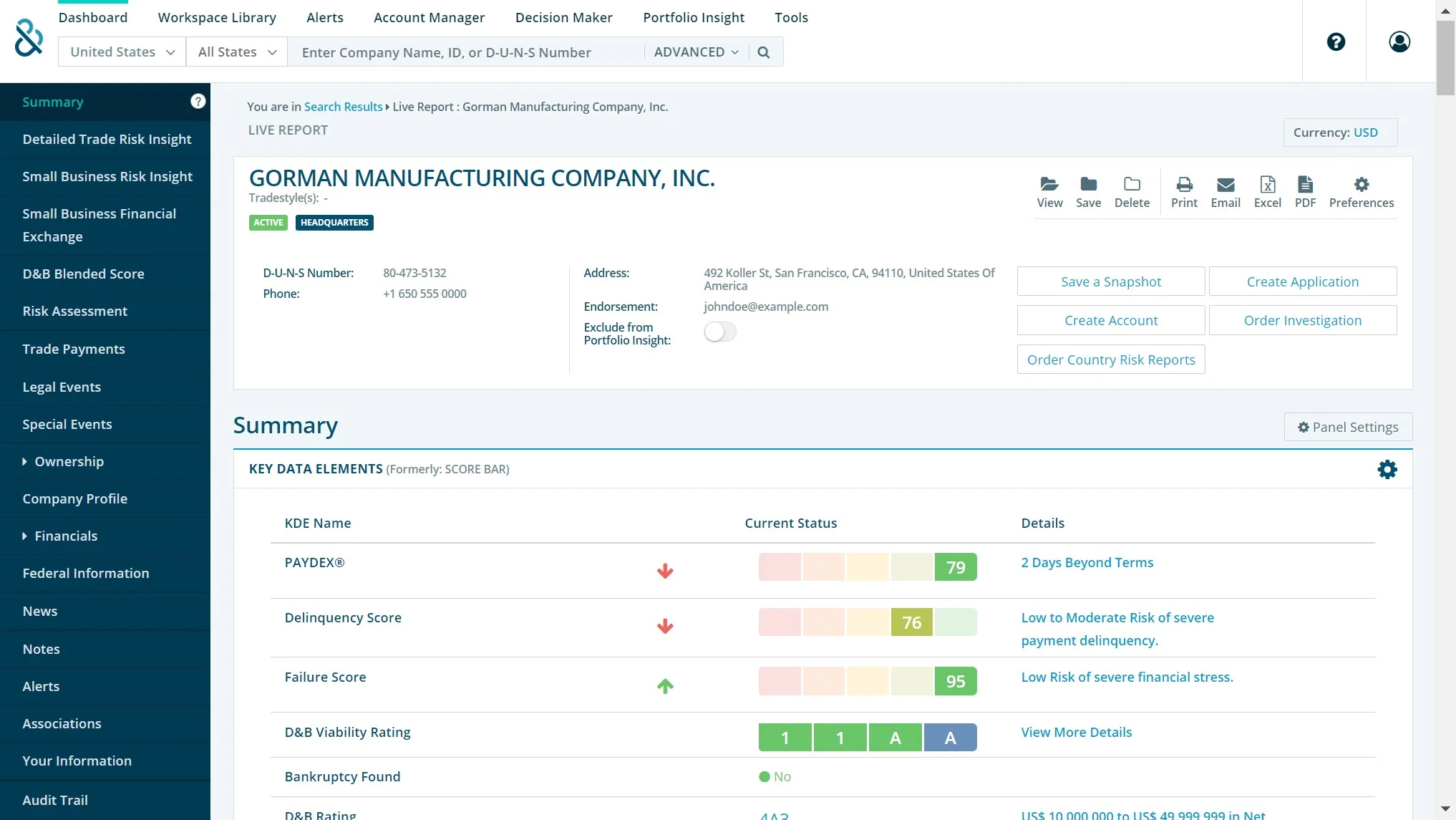Open Panel Settings button
Viewport: 1456px width, 820px height.
(1348, 427)
